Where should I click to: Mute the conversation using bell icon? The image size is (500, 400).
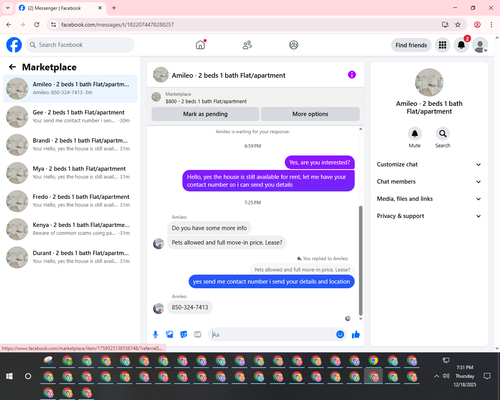pyautogui.click(x=414, y=134)
